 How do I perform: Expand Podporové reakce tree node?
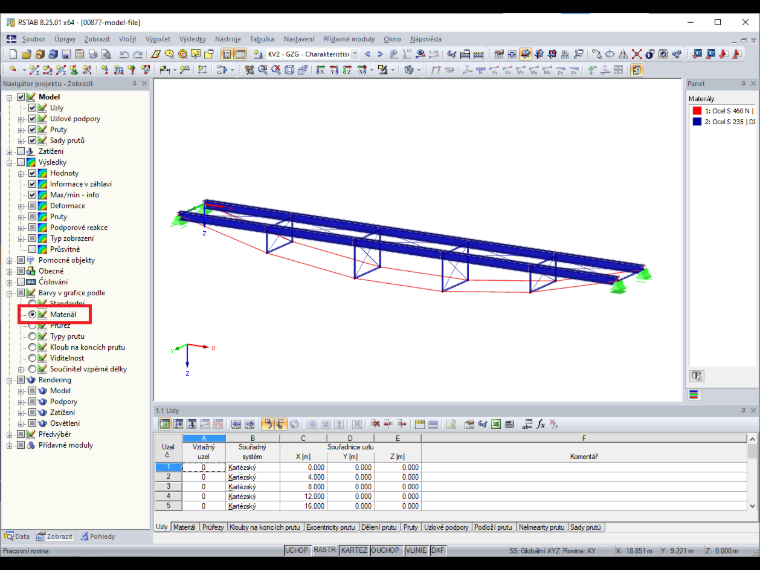point(21,228)
